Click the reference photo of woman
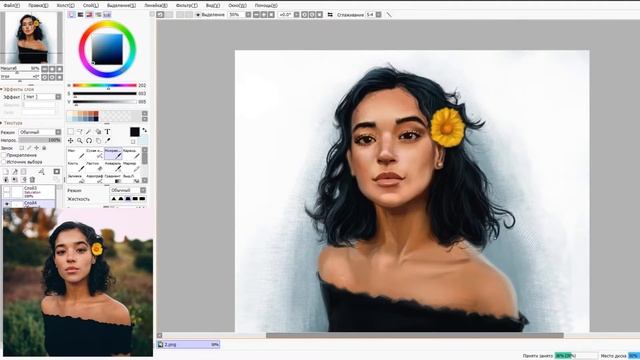The height and width of the screenshot is (360, 640). coord(78,282)
